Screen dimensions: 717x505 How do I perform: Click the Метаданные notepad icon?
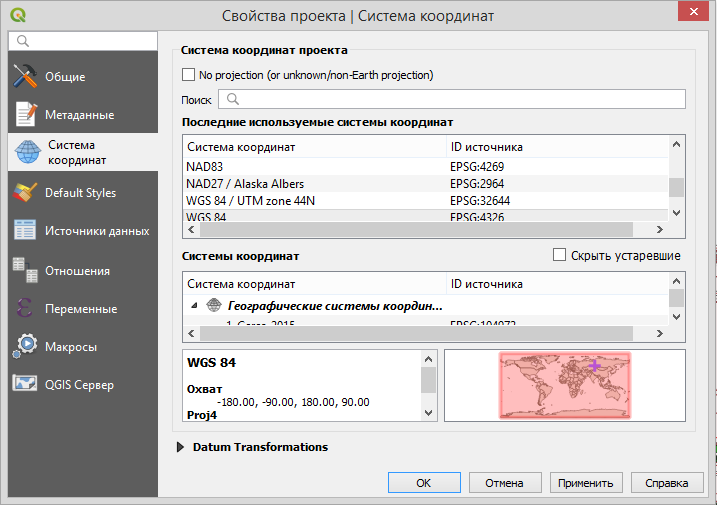tap(26, 115)
